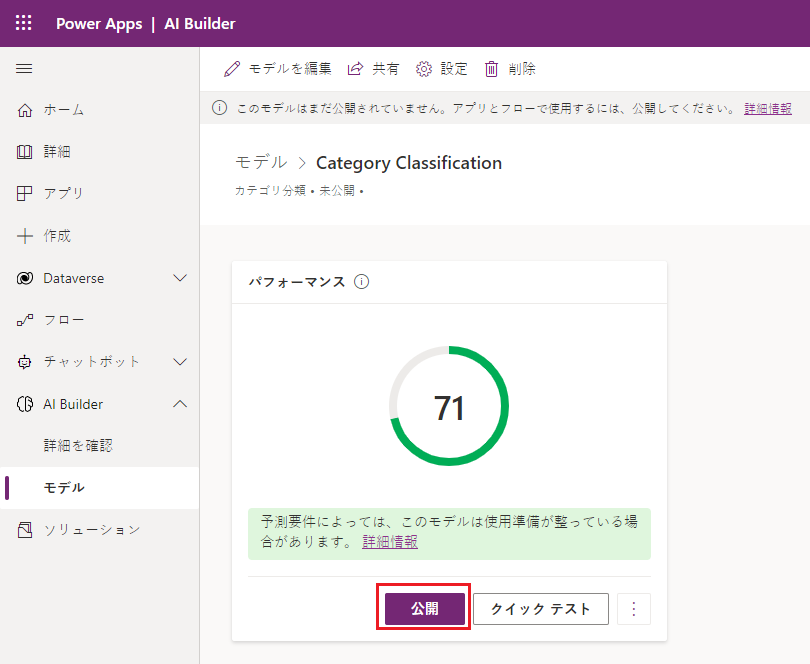Click the ホーム home icon
Image resolution: width=810 pixels, height=664 pixels.
tap(24, 110)
